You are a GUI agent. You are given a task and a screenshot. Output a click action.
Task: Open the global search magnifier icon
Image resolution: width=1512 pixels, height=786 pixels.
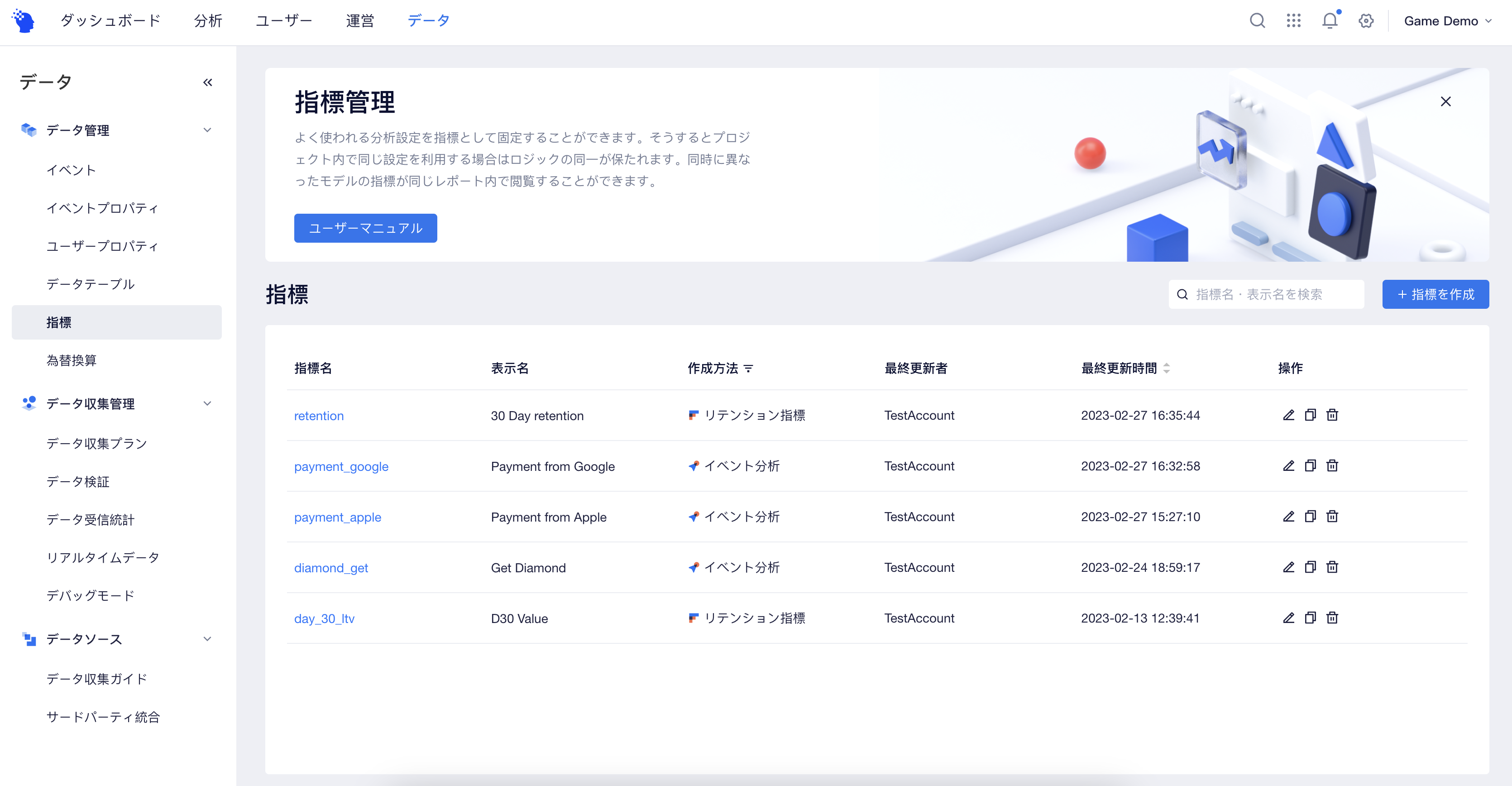pos(1257,21)
